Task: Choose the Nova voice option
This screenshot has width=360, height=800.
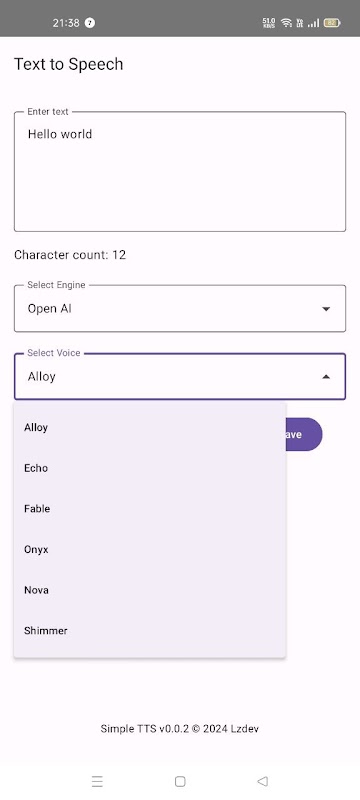Action: click(x=149, y=590)
